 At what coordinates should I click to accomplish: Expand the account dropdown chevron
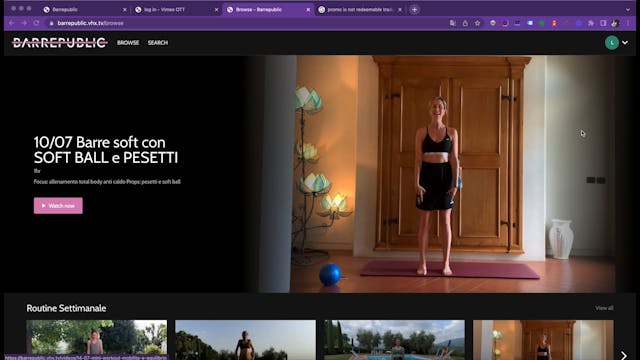625,42
